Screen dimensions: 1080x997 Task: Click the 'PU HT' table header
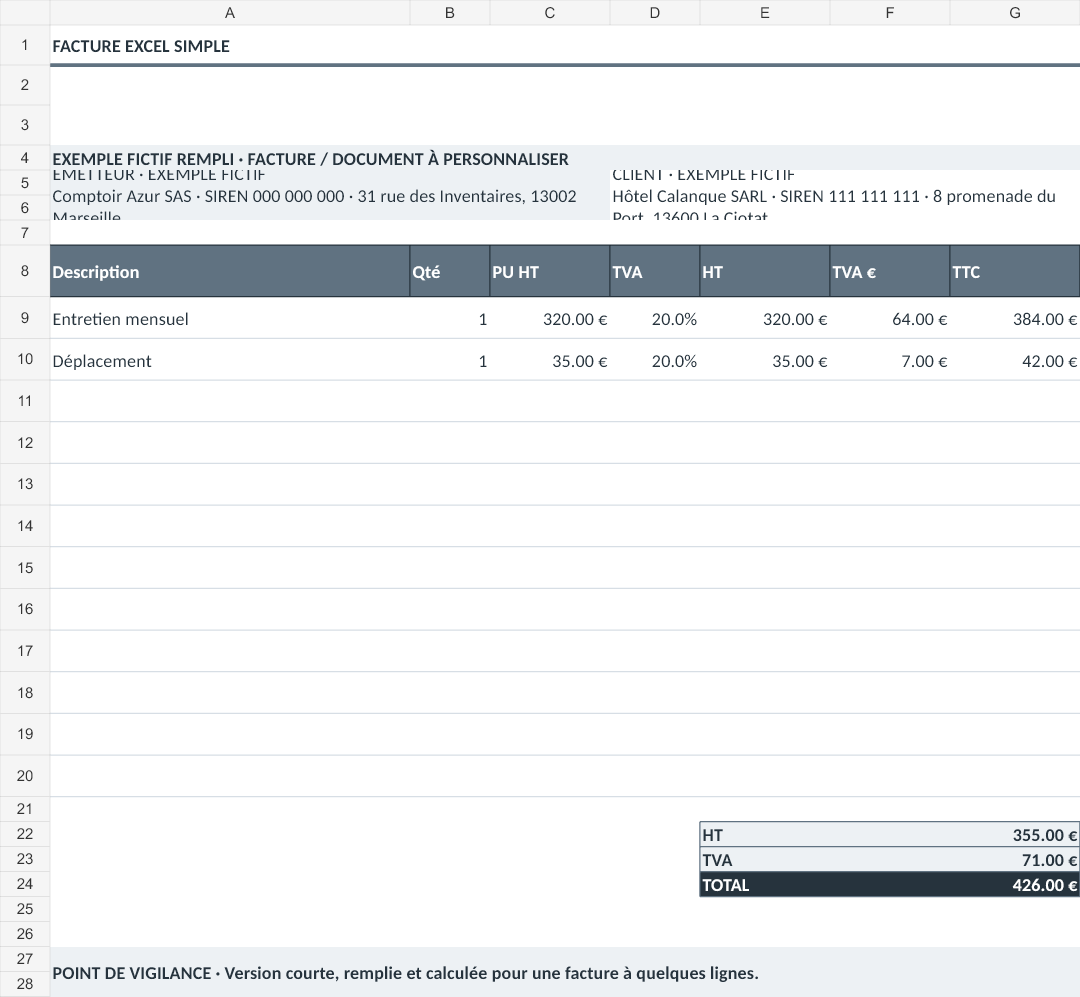[550, 271]
